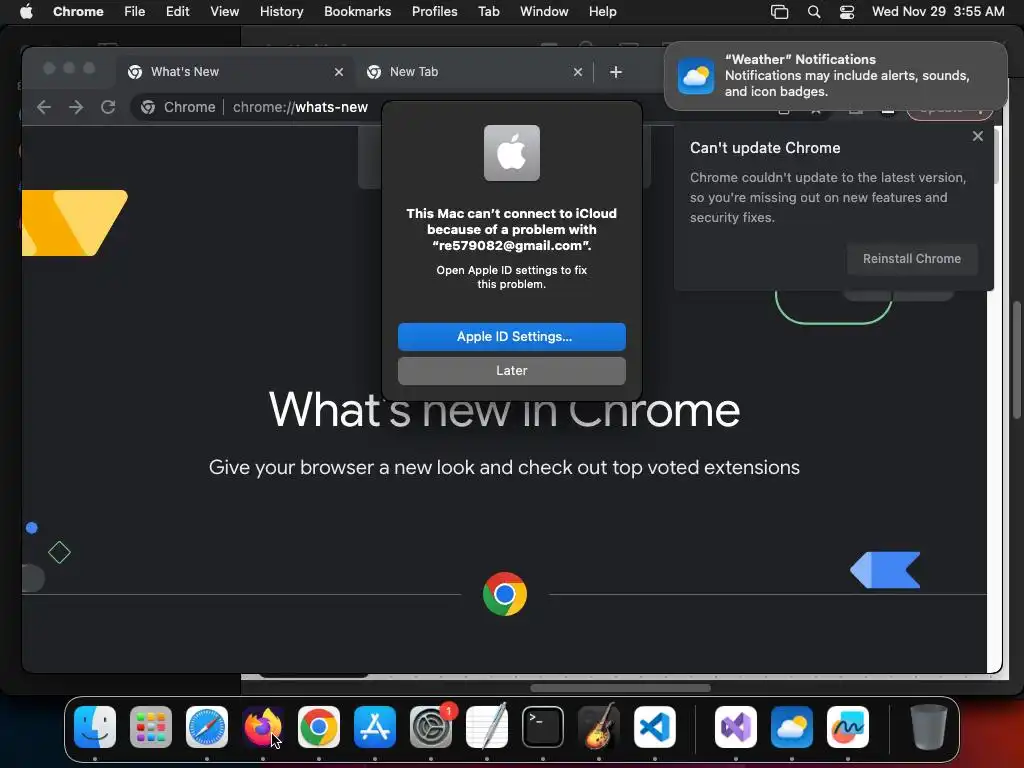Viewport: 1024px width, 768px height.
Task: Dismiss the Can't update Chrome popup
Action: (x=978, y=136)
